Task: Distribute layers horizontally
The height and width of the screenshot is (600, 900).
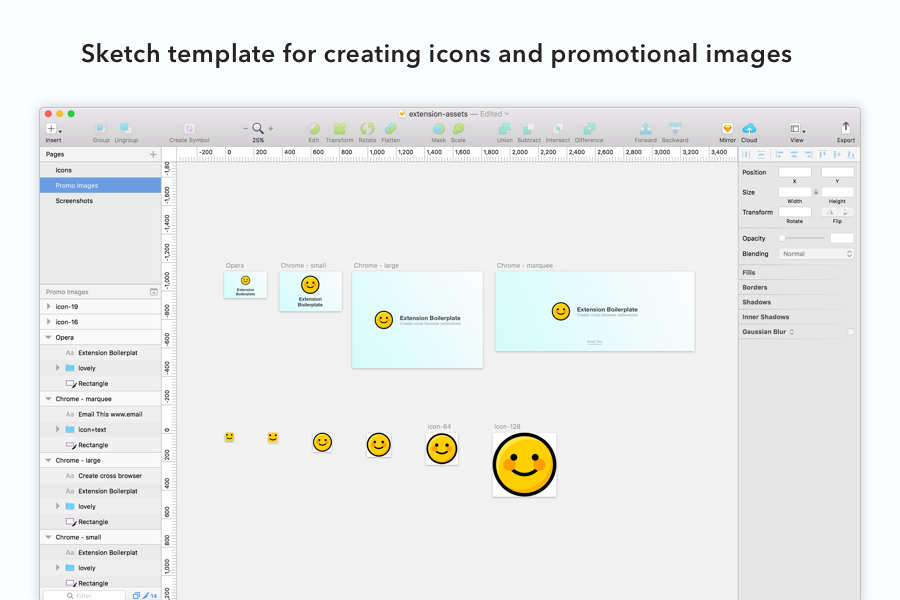Action: click(x=746, y=154)
